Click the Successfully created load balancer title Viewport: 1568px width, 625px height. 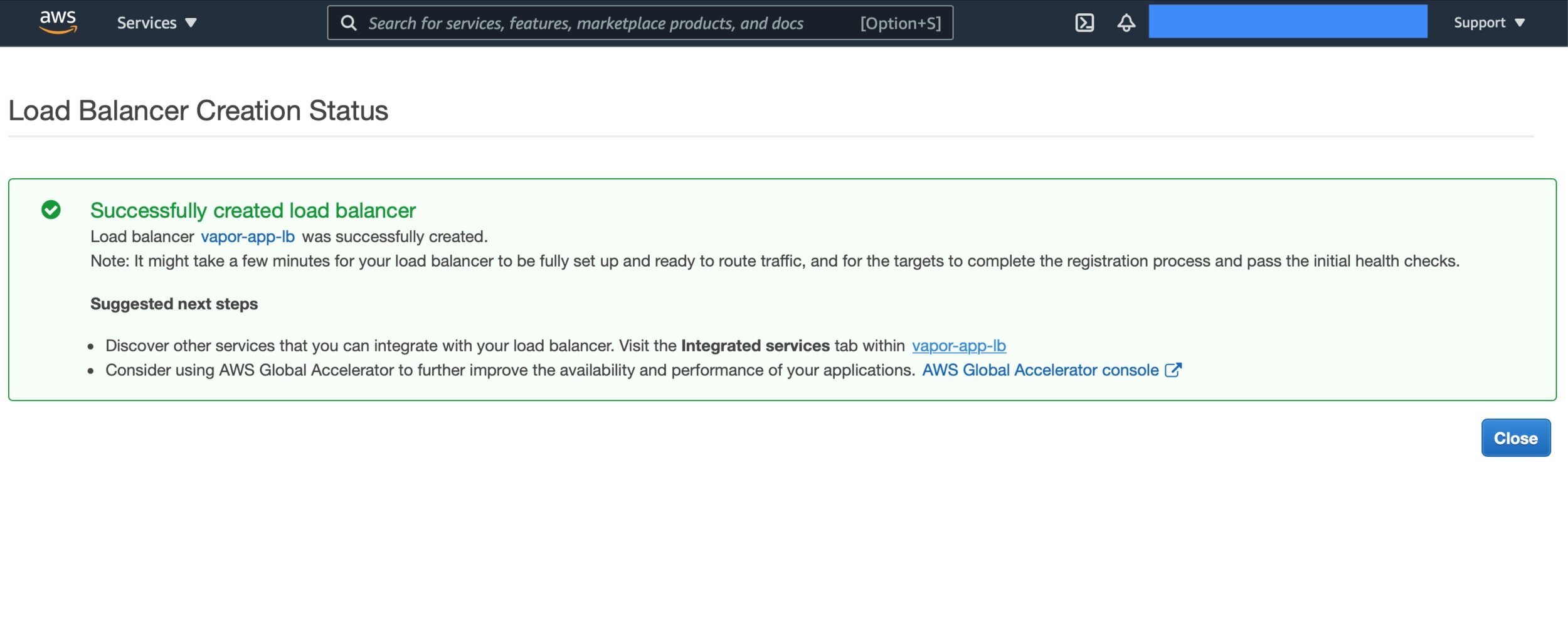[x=253, y=210]
